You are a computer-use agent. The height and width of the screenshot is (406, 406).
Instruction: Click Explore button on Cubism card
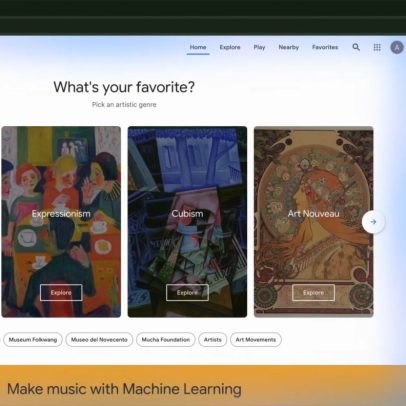[187, 293]
